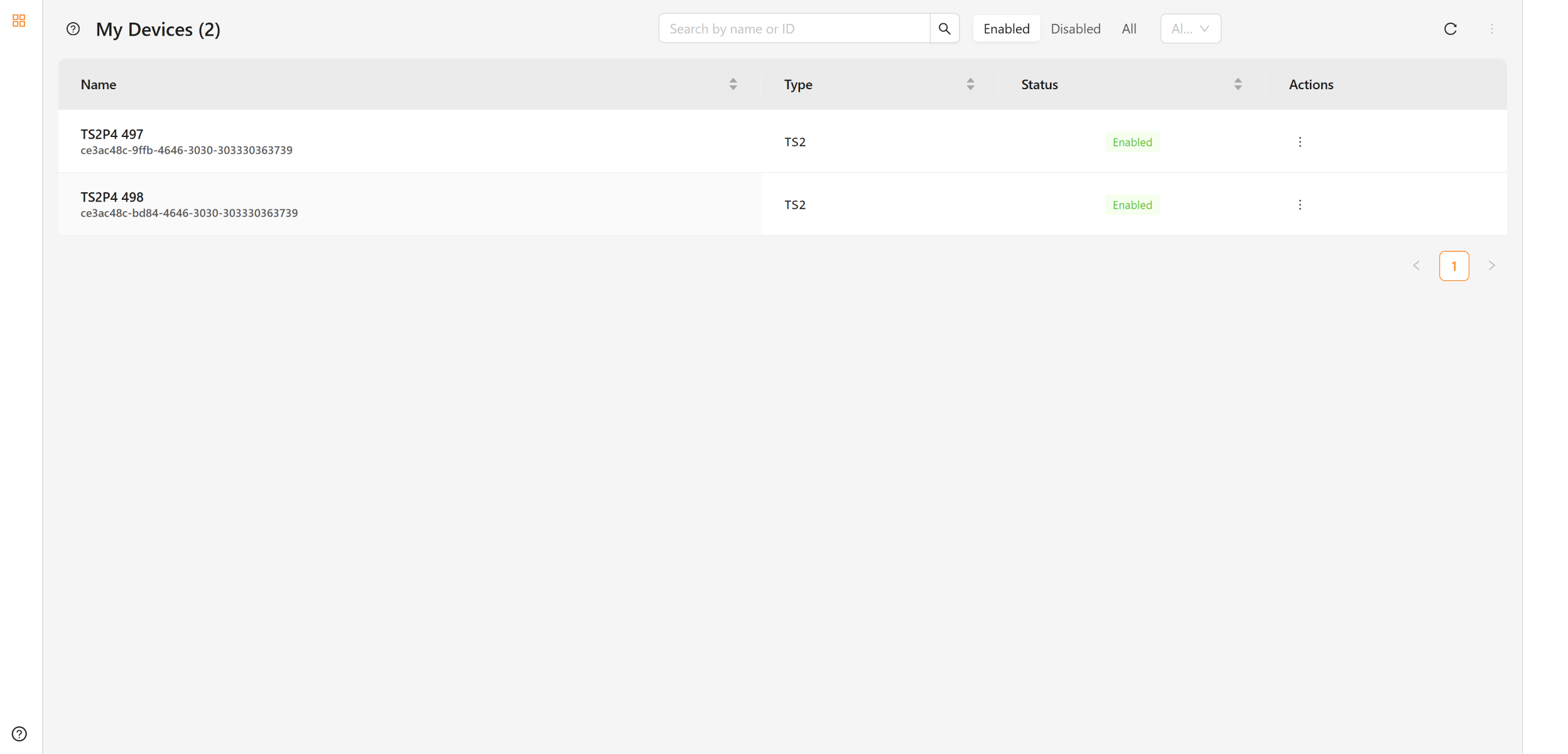Select the Enabled filter option

point(1006,29)
